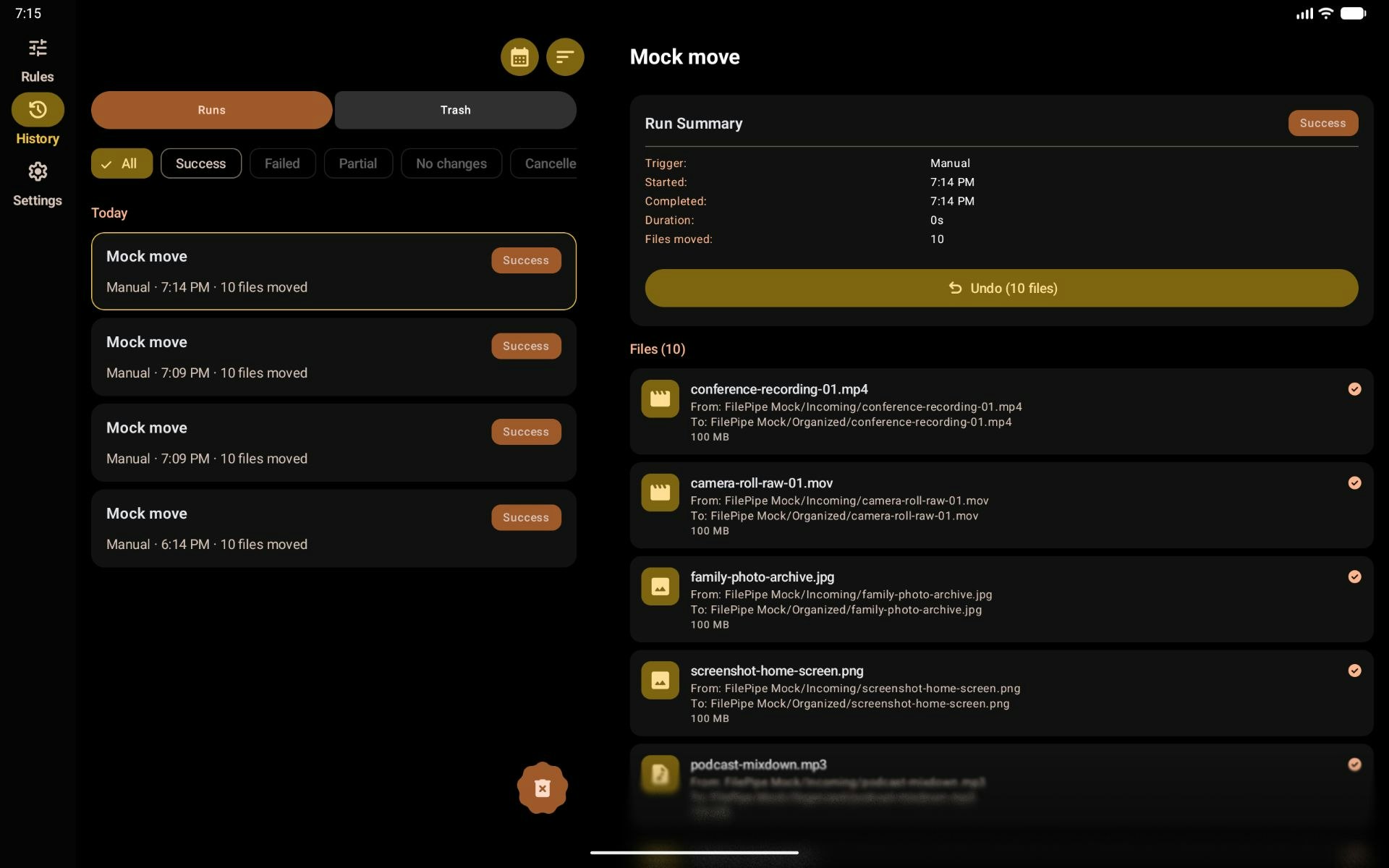Screen dimensions: 1389x868
Task: Open the History label in the sidebar
Action: [38, 139]
